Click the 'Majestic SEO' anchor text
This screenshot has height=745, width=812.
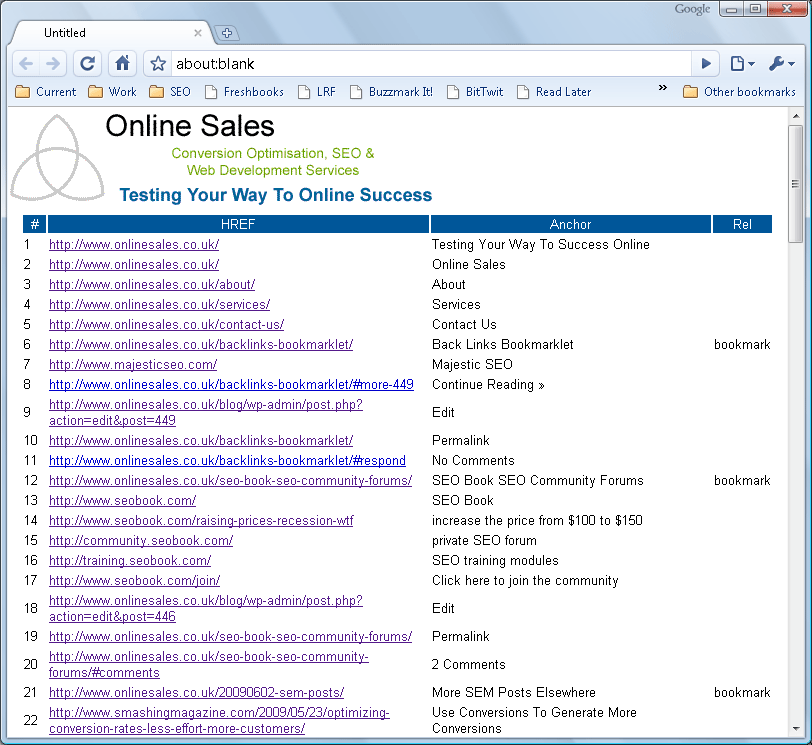point(472,364)
